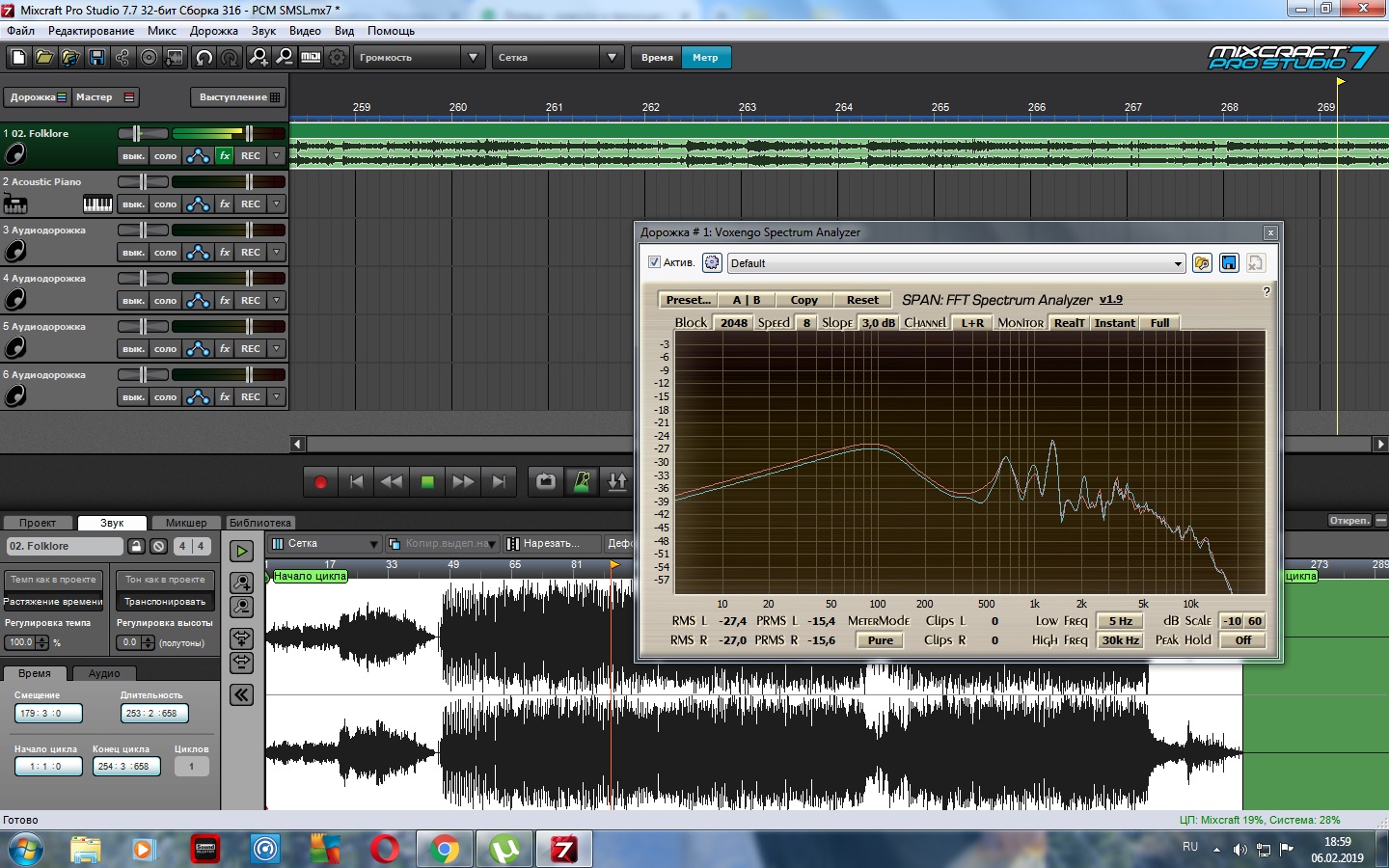Switch to the Проект tab

tap(38, 523)
